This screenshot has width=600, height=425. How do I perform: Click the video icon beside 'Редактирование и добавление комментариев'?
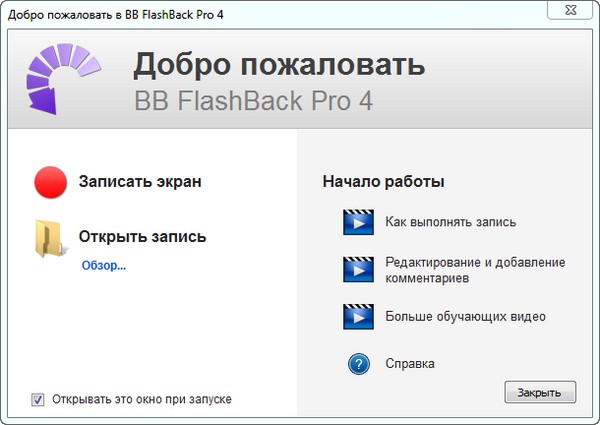pos(358,270)
